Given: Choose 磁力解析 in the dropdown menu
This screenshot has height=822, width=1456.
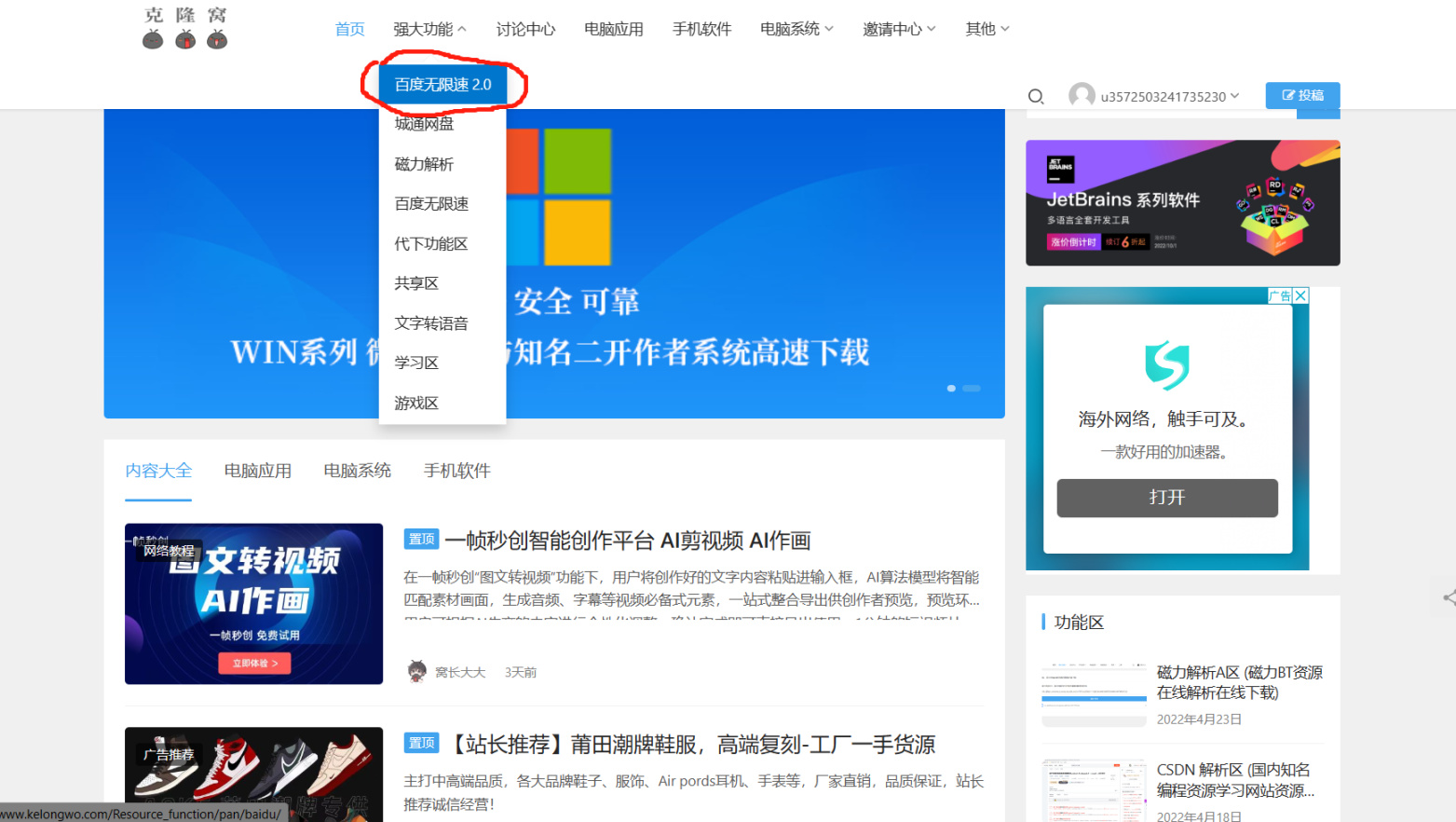Looking at the screenshot, I should pos(442,164).
